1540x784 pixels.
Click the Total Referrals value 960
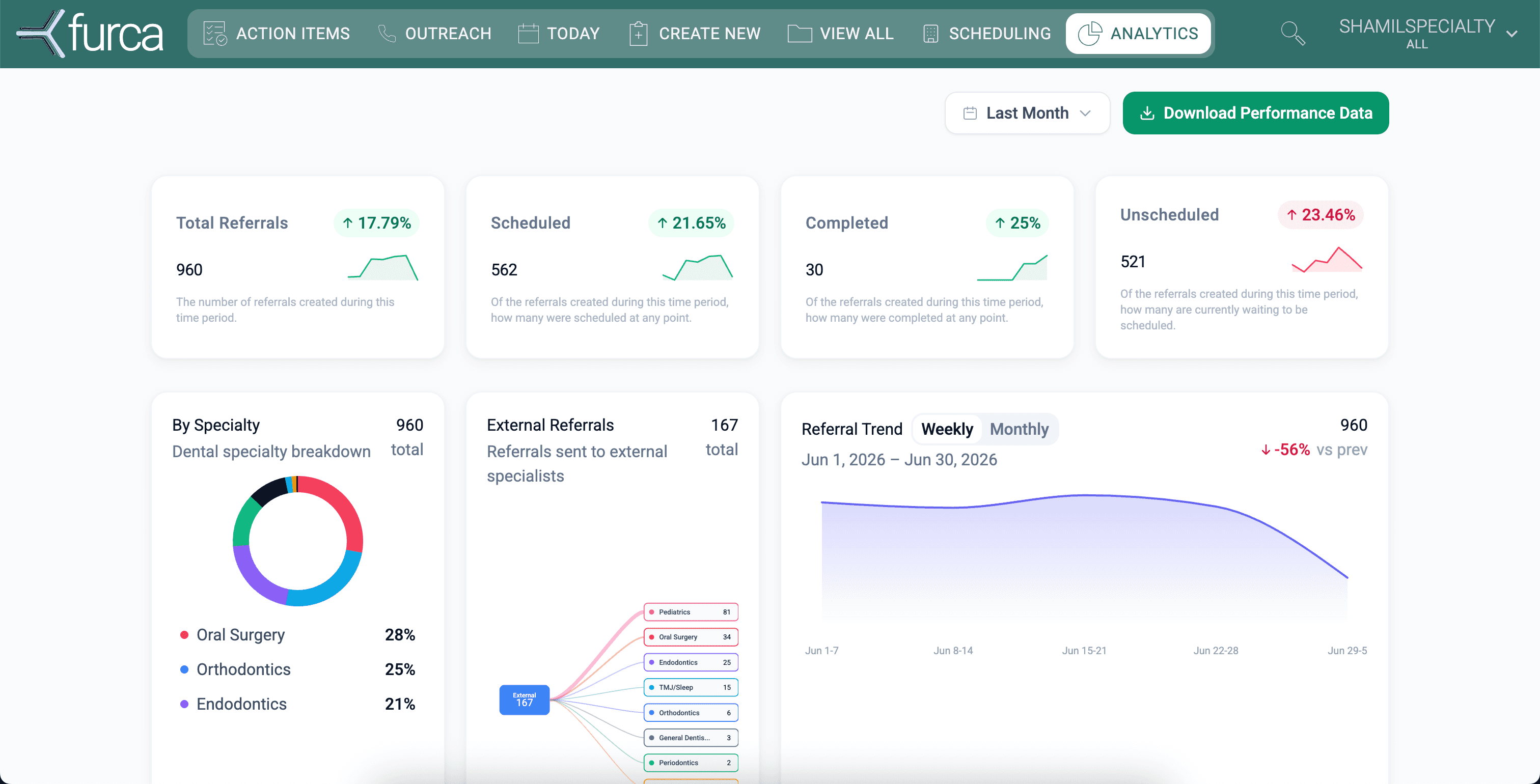click(189, 269)
